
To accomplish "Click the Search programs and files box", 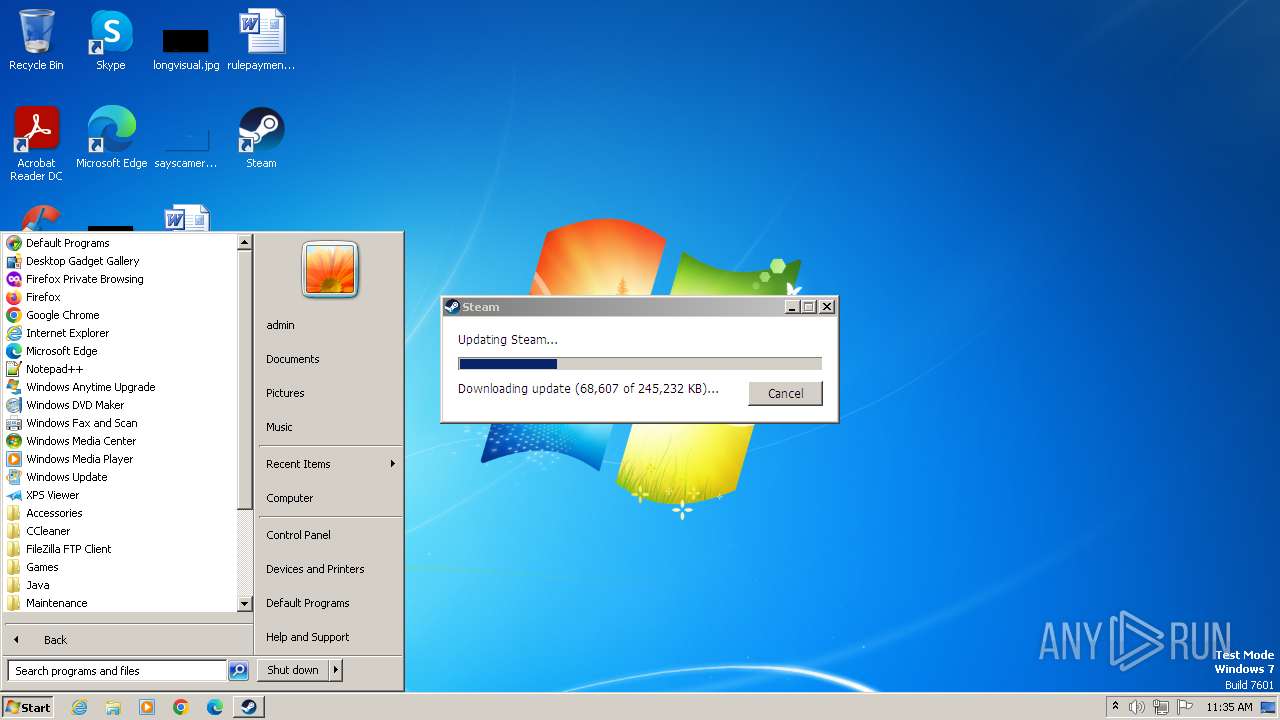I will tap(117, 671).
